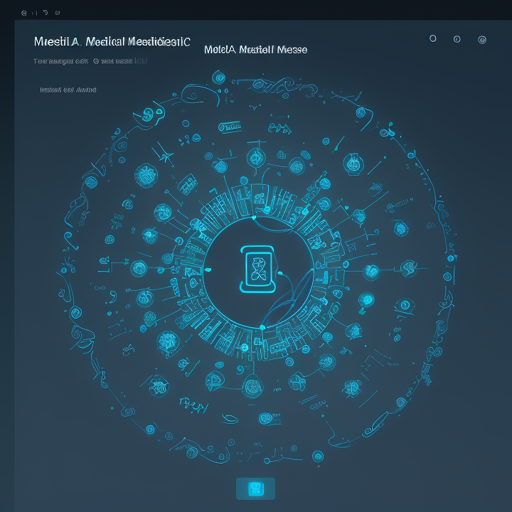Open the rightmost circular profile icon at top right
Screen dimensions: 512x512
click(482, 40)
